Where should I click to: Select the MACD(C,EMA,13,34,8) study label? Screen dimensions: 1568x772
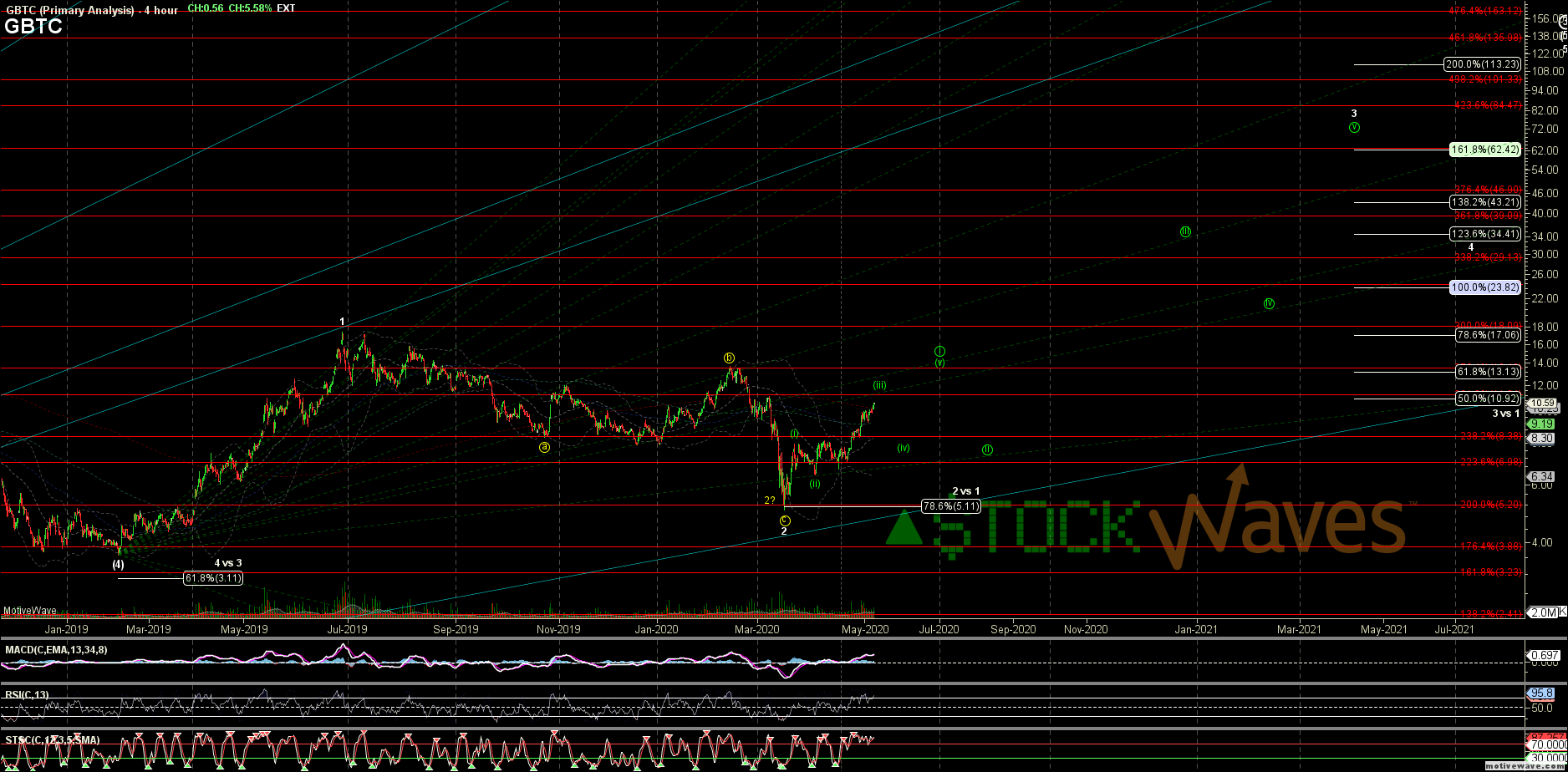[56, 650]
